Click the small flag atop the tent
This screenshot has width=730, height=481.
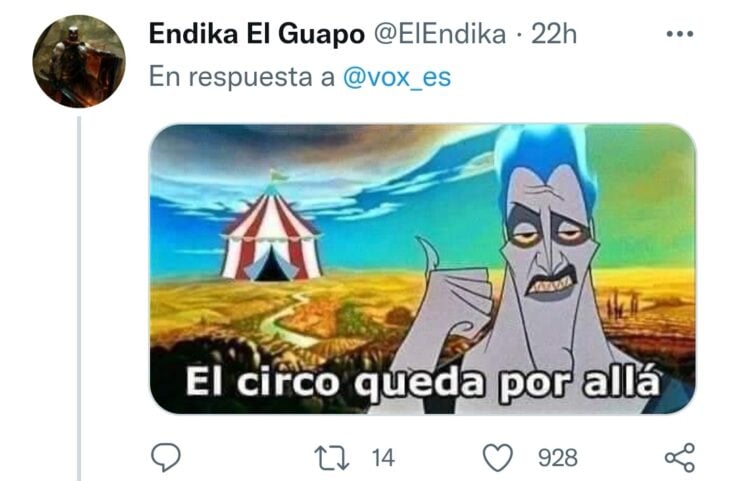pos(278,176)
